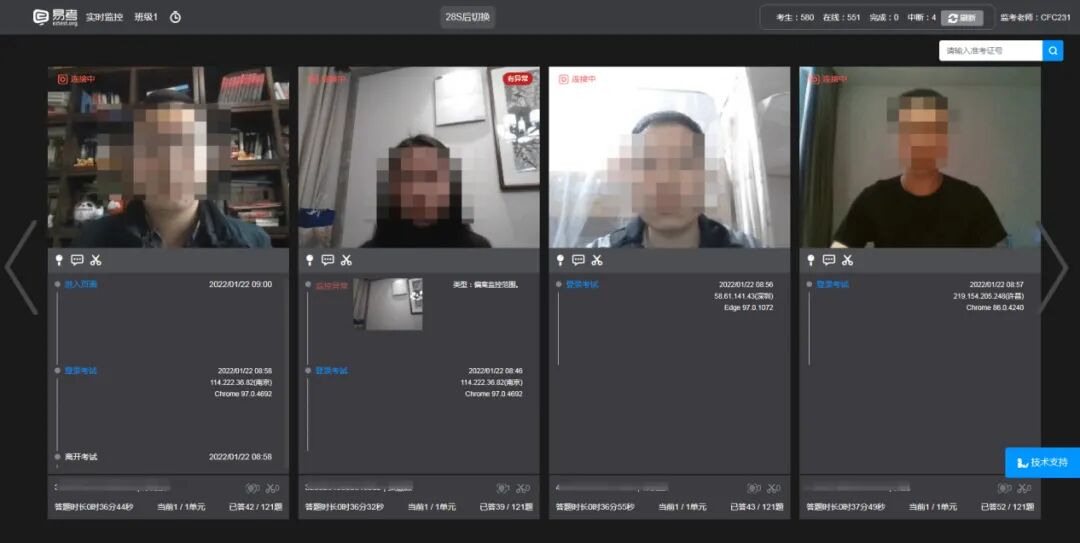The width and height of the screenshot is (1080, 543).
Task: Click scissors icon under the bookshelf video
Action: [x=96, y=260]
